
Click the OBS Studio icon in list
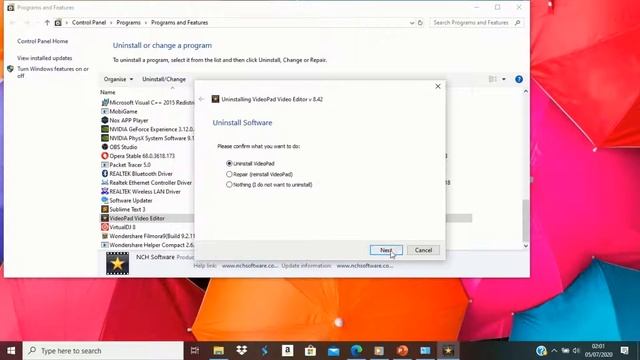click(x=104, y=147)
